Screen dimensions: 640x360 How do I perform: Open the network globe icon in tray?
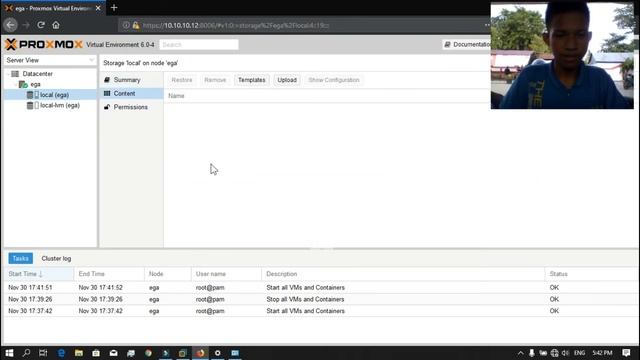[554, 353]
